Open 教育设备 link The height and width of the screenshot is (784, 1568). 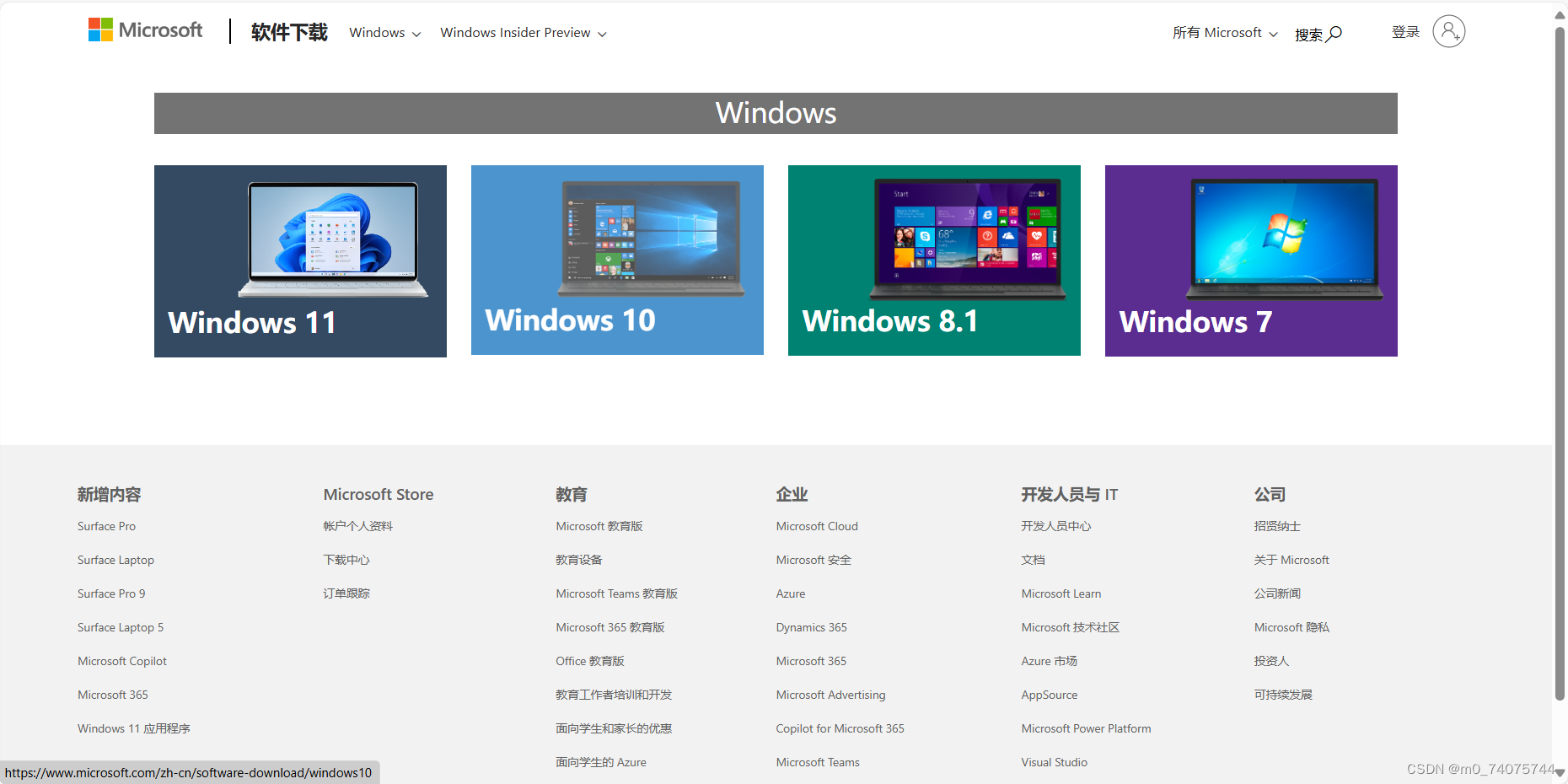point(579,560)
